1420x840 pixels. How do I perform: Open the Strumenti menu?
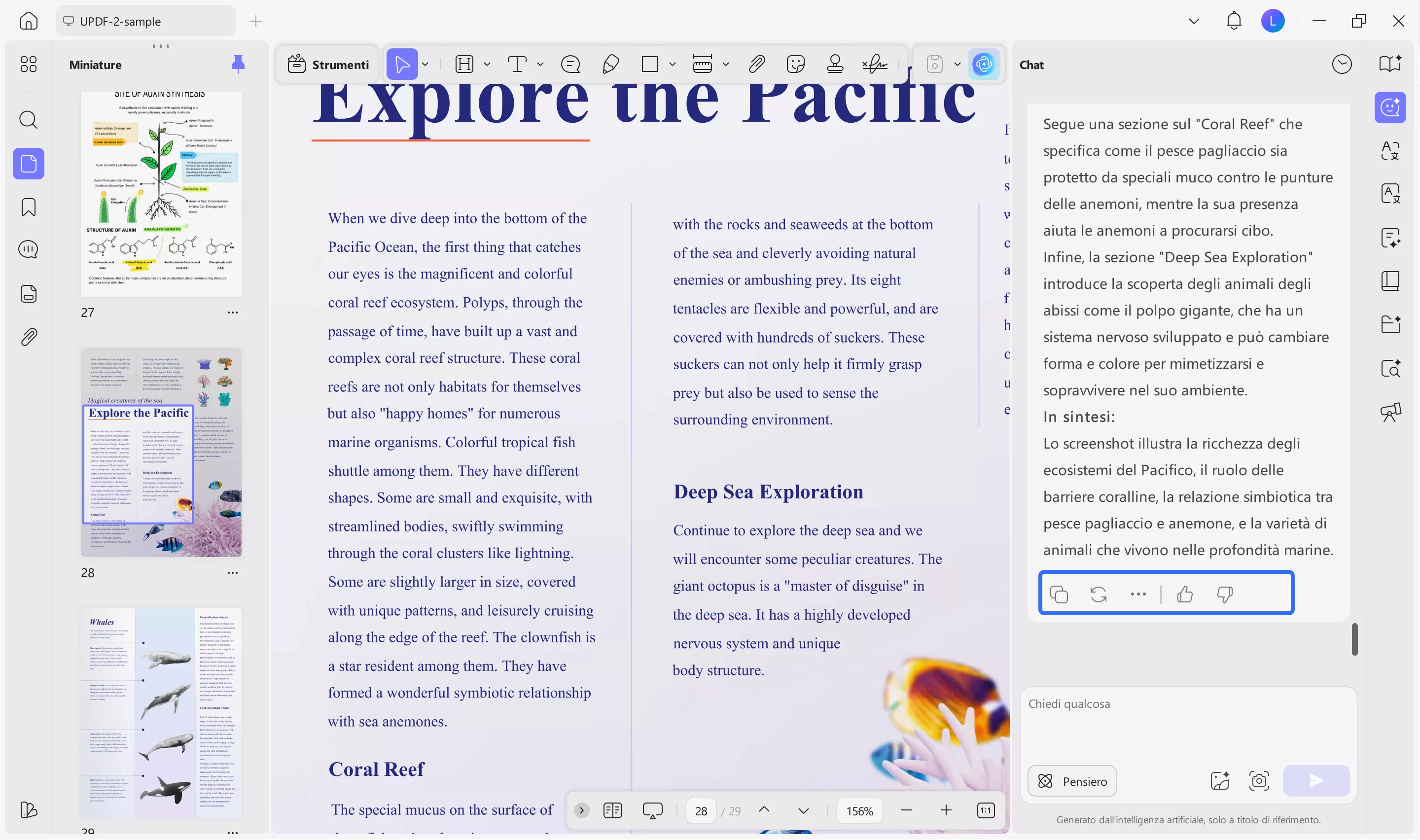click(x=328, y=65)
